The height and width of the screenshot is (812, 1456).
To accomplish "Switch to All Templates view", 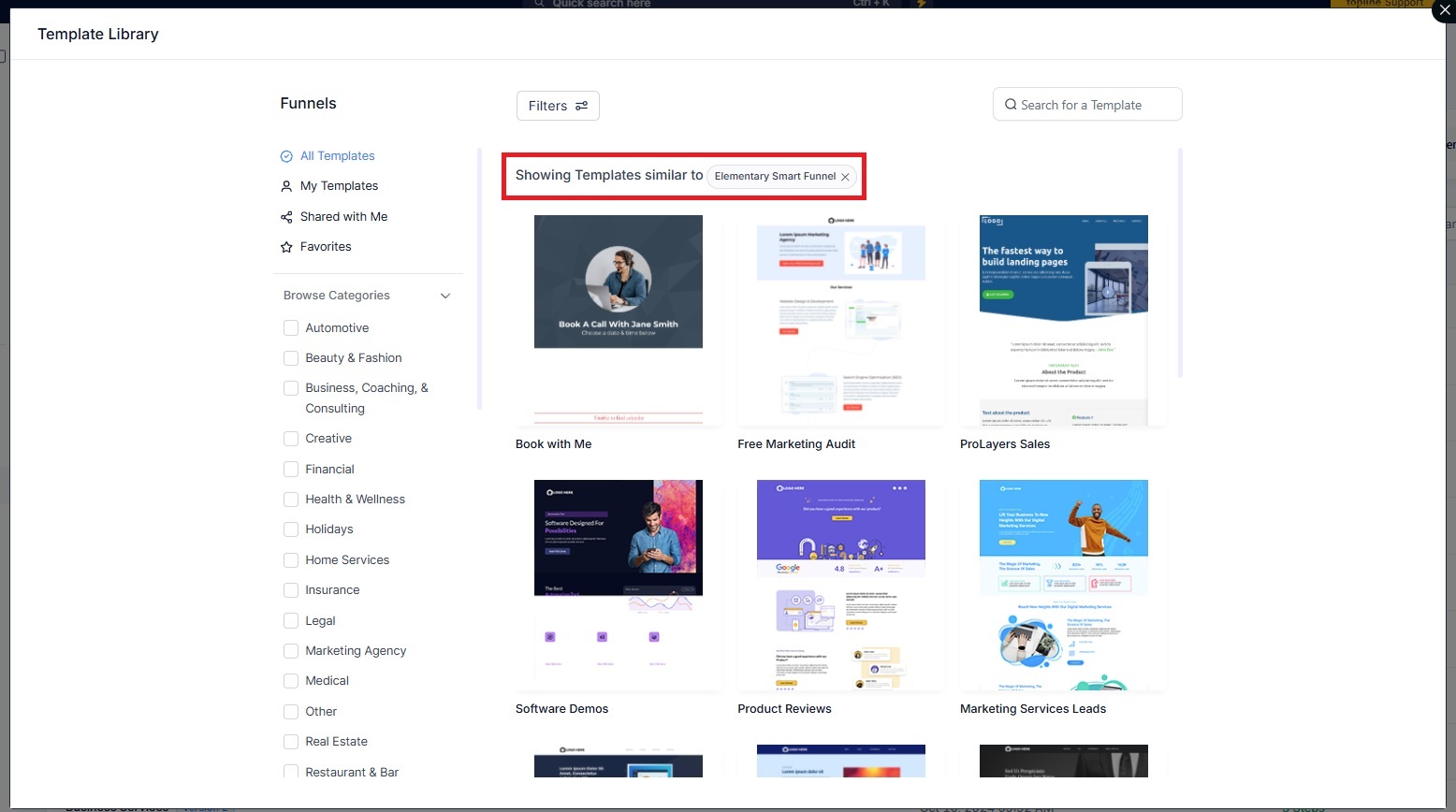I will pyautogui.click(x=337, y=156).
